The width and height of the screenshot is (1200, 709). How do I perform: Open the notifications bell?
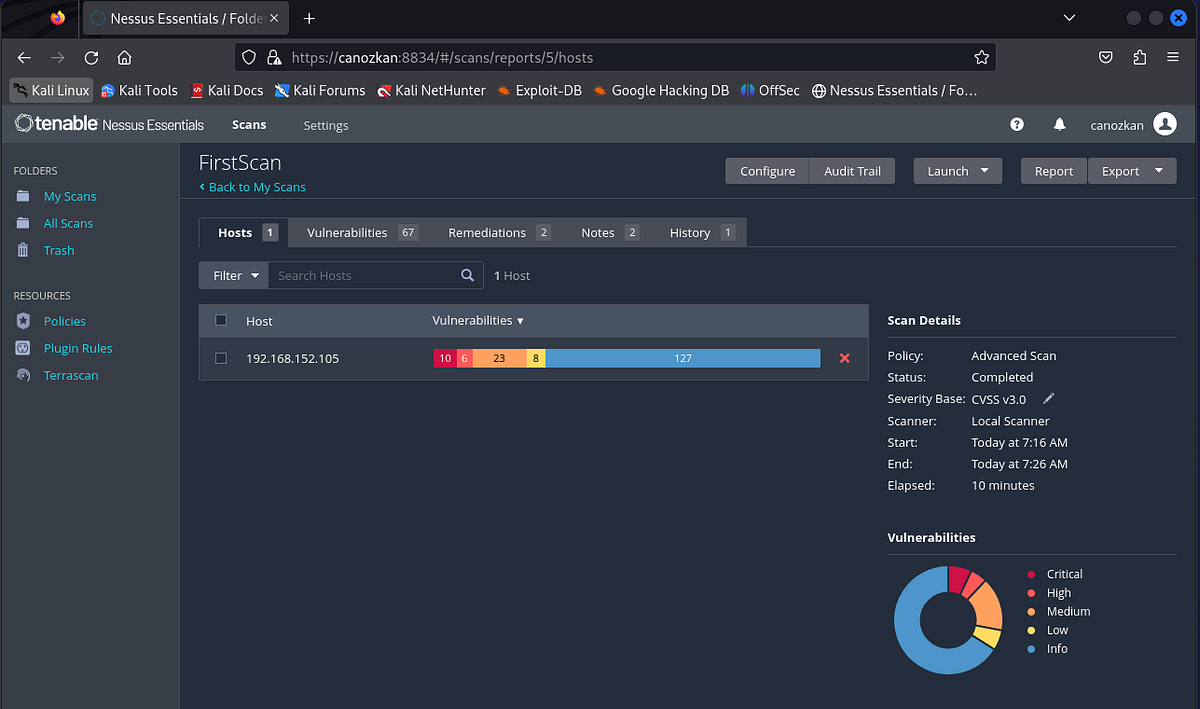(1060, 124)
